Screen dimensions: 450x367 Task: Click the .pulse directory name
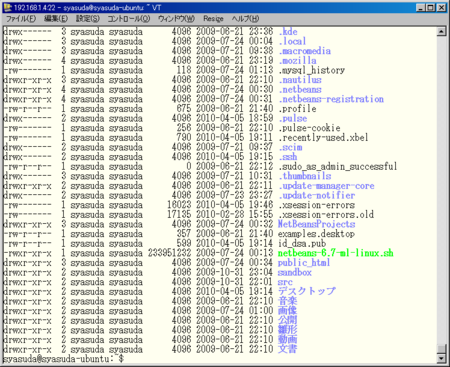tap(293, 118)
